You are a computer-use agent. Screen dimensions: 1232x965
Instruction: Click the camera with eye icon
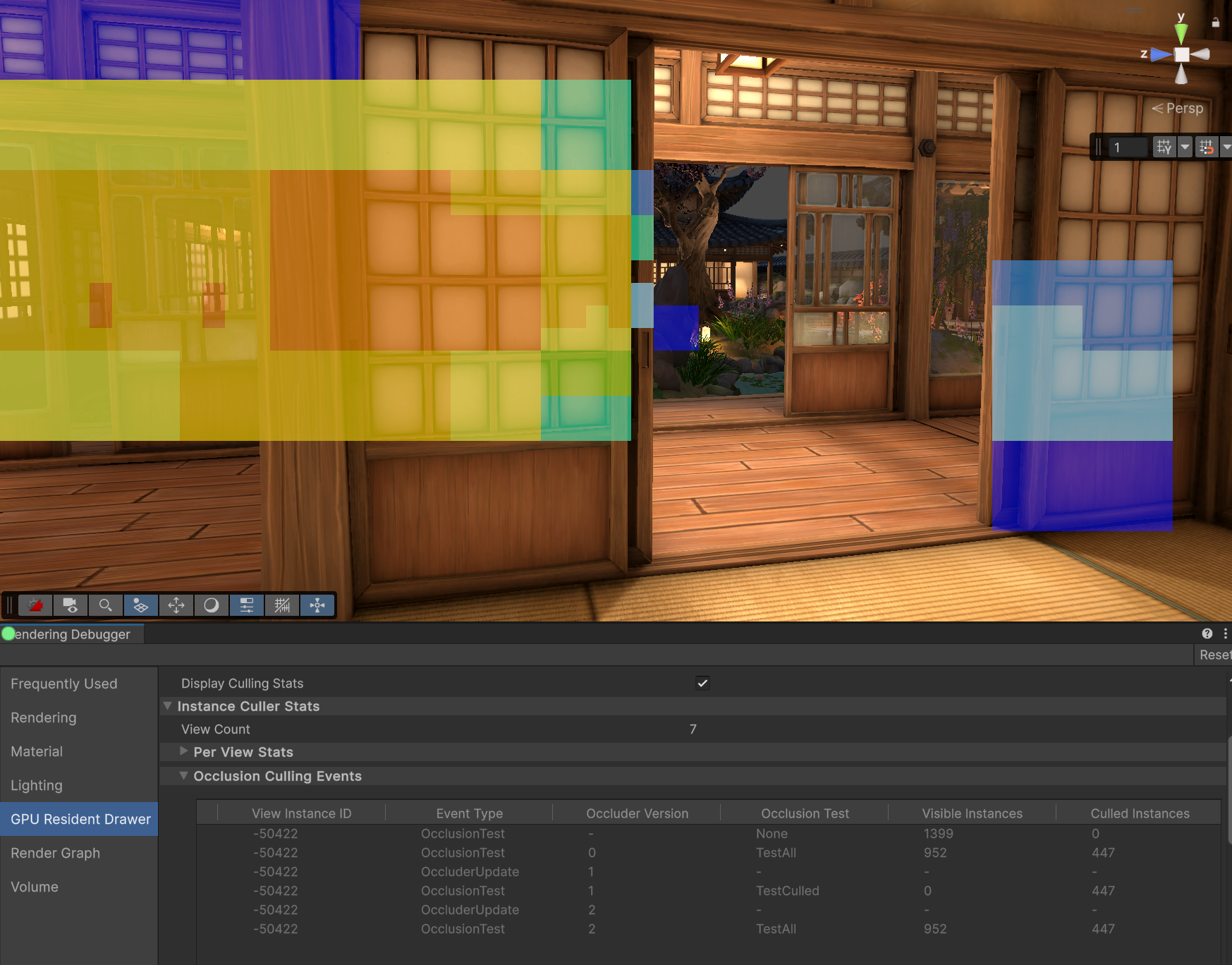pos(71,605)
